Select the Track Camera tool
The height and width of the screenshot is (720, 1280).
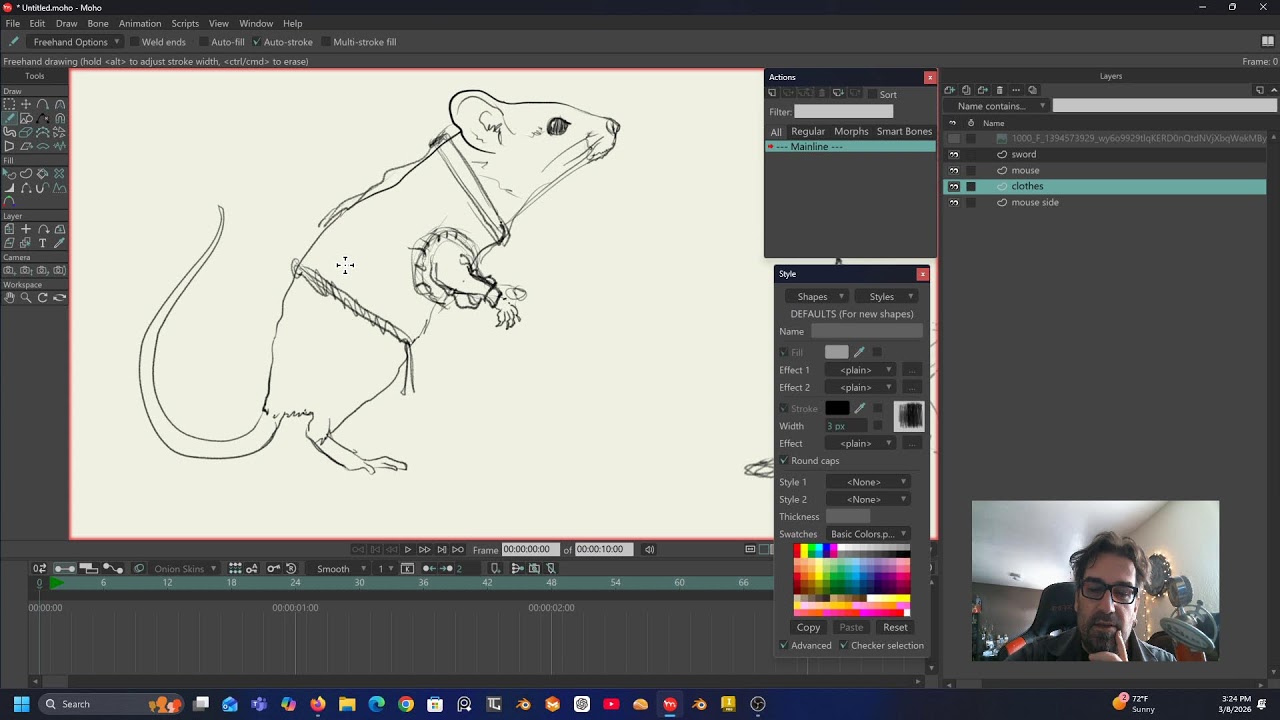pos(9,270)
